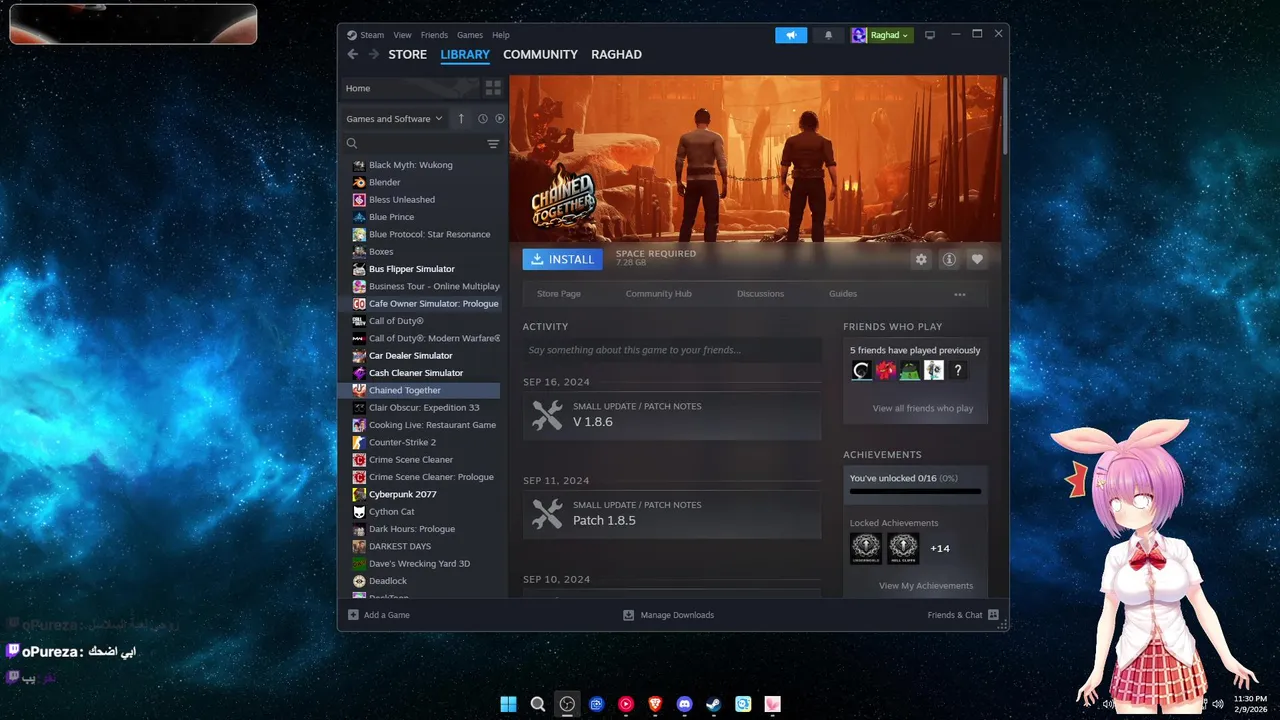This screenshot has width=1280, height=720.
Task: Open game settings gear for Chained Together
Action: (921, 259)
